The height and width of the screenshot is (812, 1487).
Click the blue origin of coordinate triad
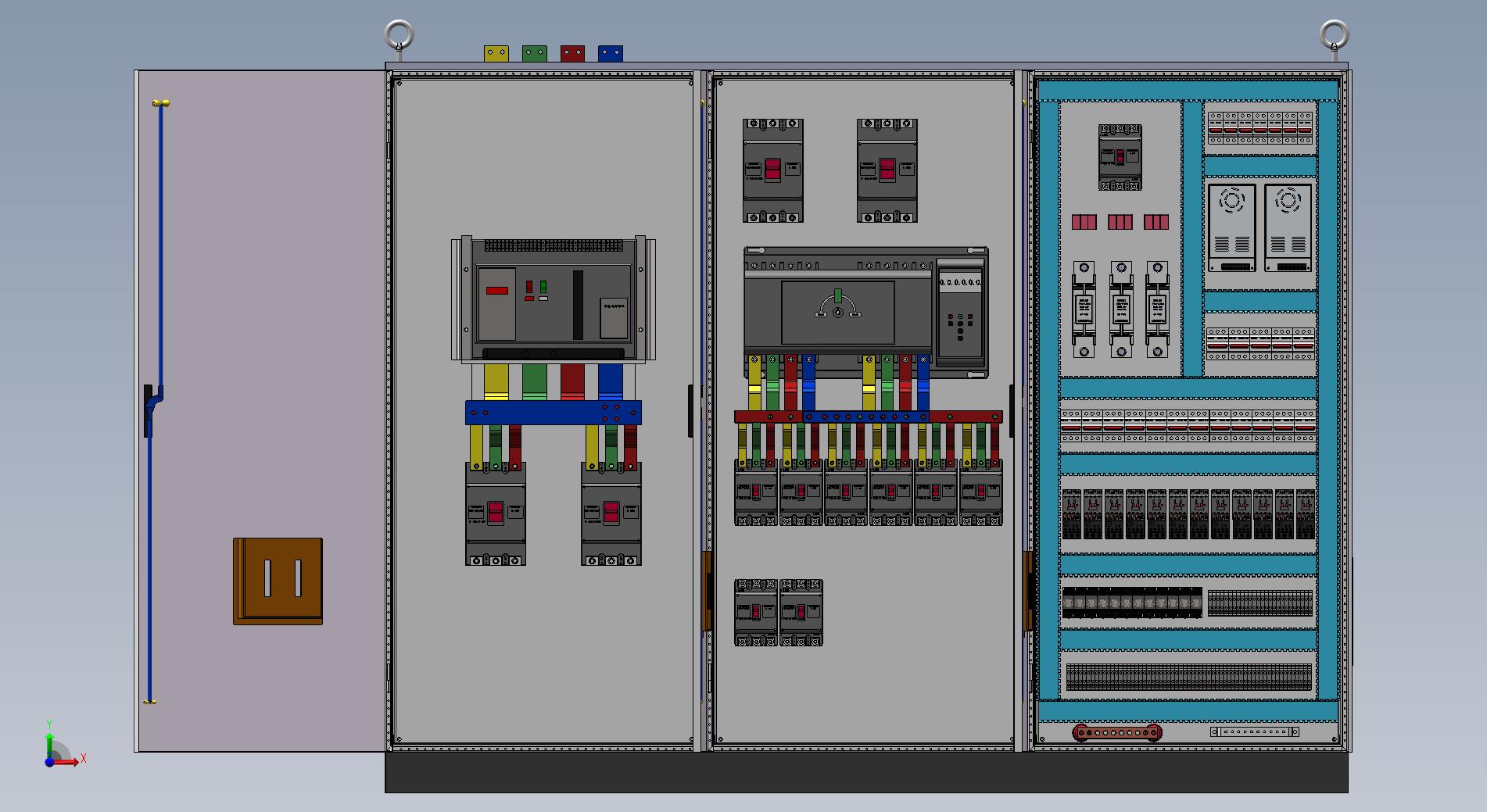click(x=49, y=763)
